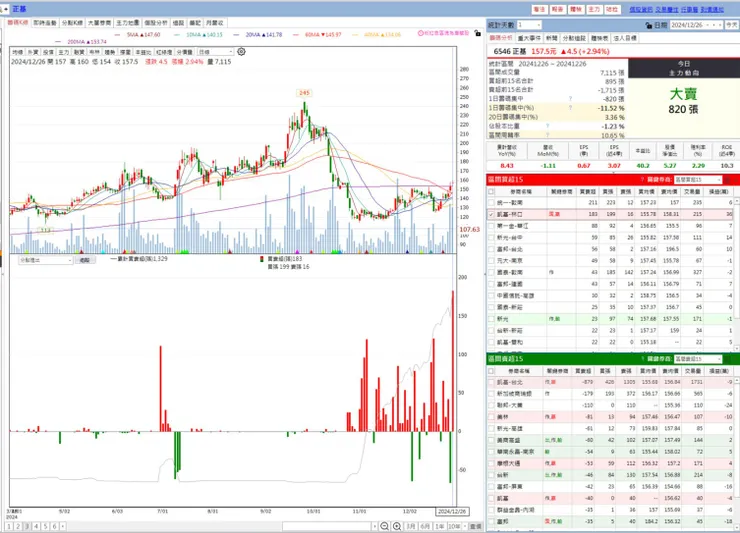Click the question mark in the green 區間賣超15 header
The image size is (740, 533).
(642, 359)
